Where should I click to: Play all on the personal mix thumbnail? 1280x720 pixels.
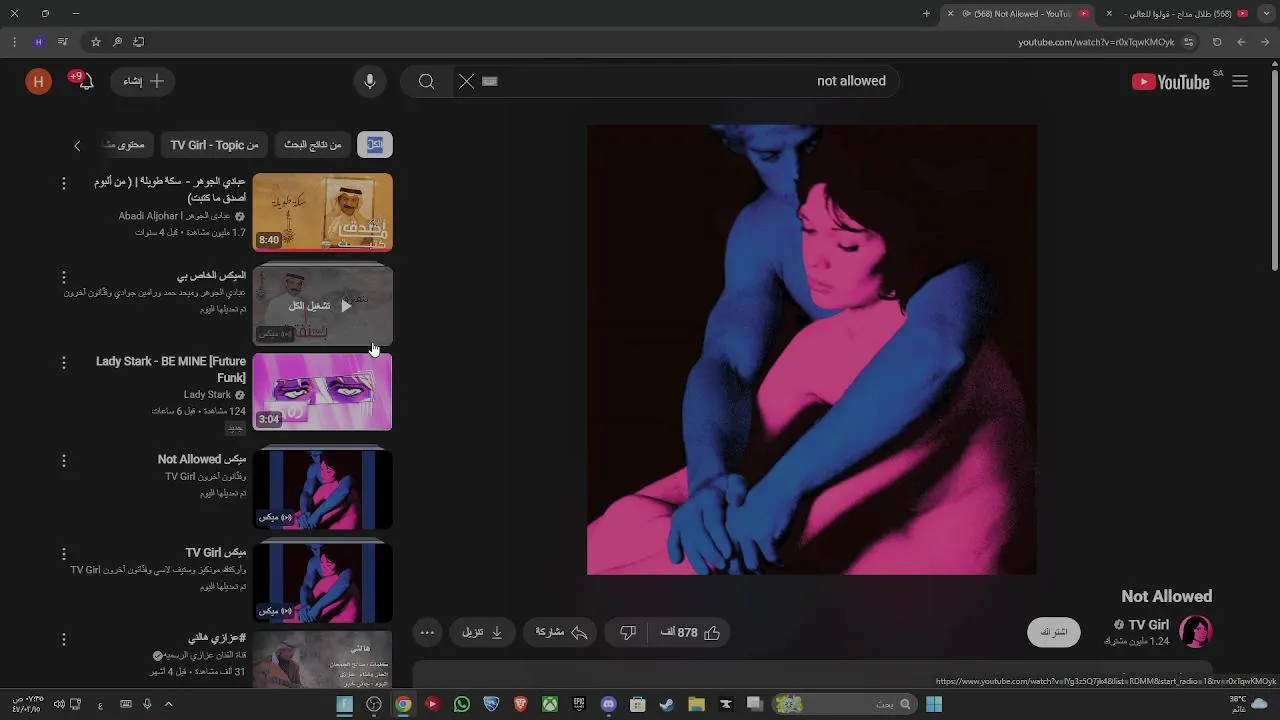322,305
